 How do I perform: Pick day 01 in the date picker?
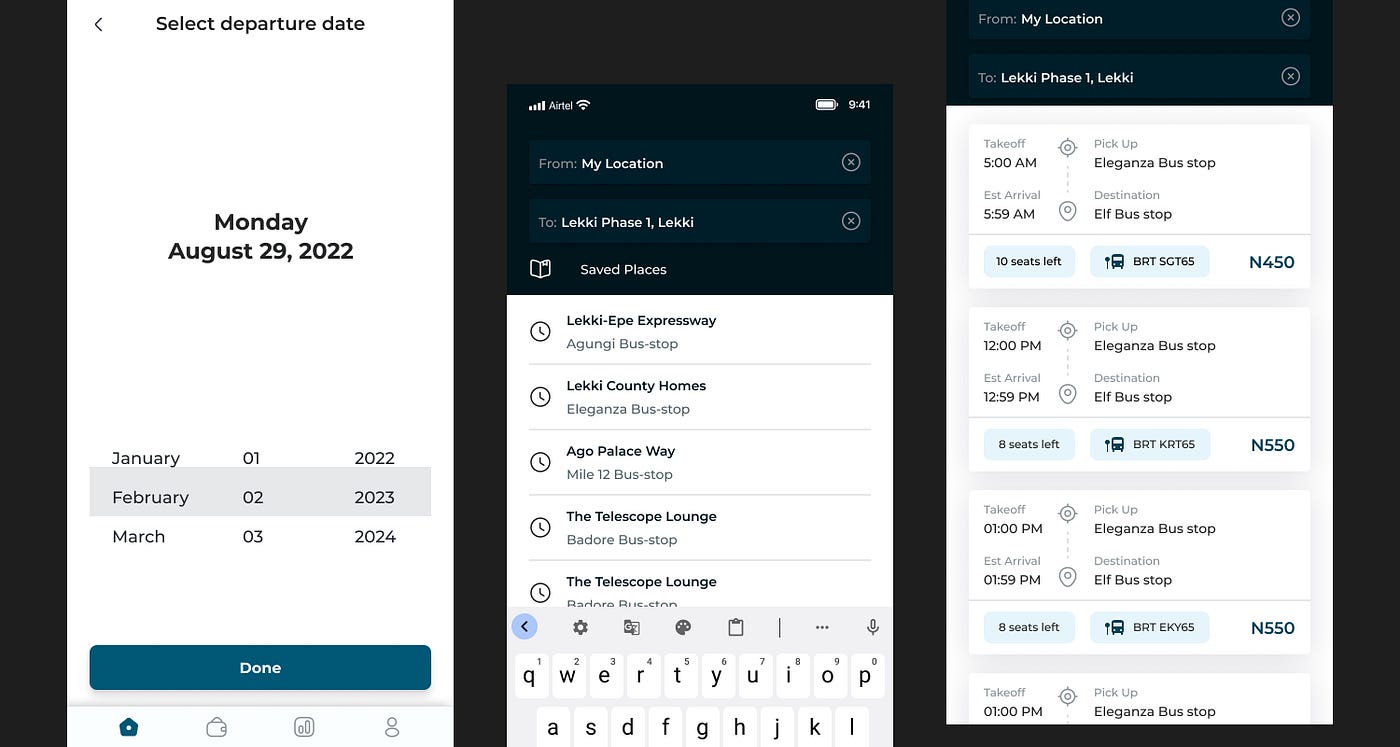251,458
